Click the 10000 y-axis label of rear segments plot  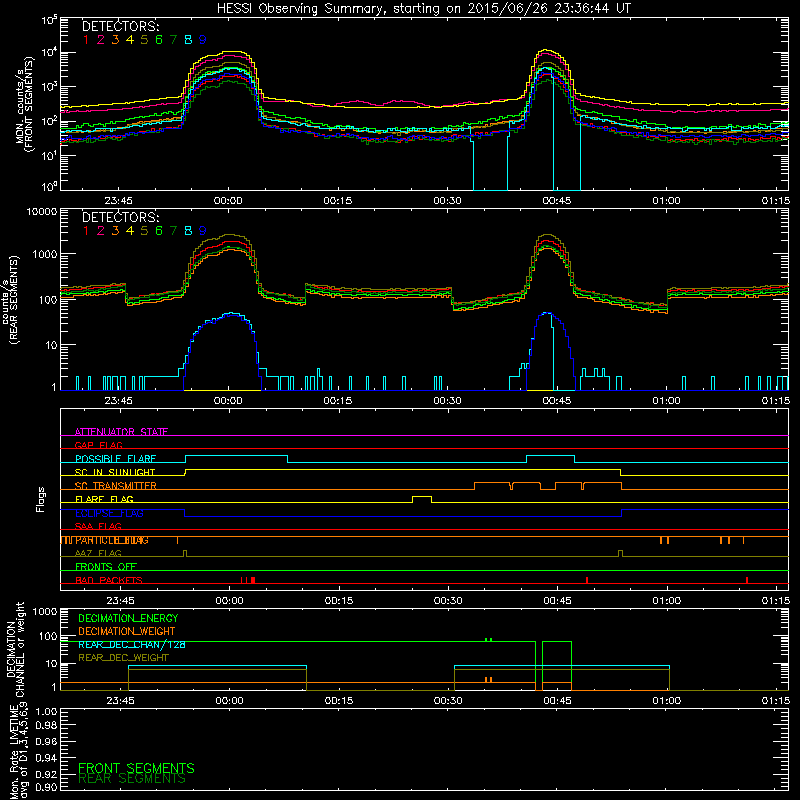click(x=42, y=211)
